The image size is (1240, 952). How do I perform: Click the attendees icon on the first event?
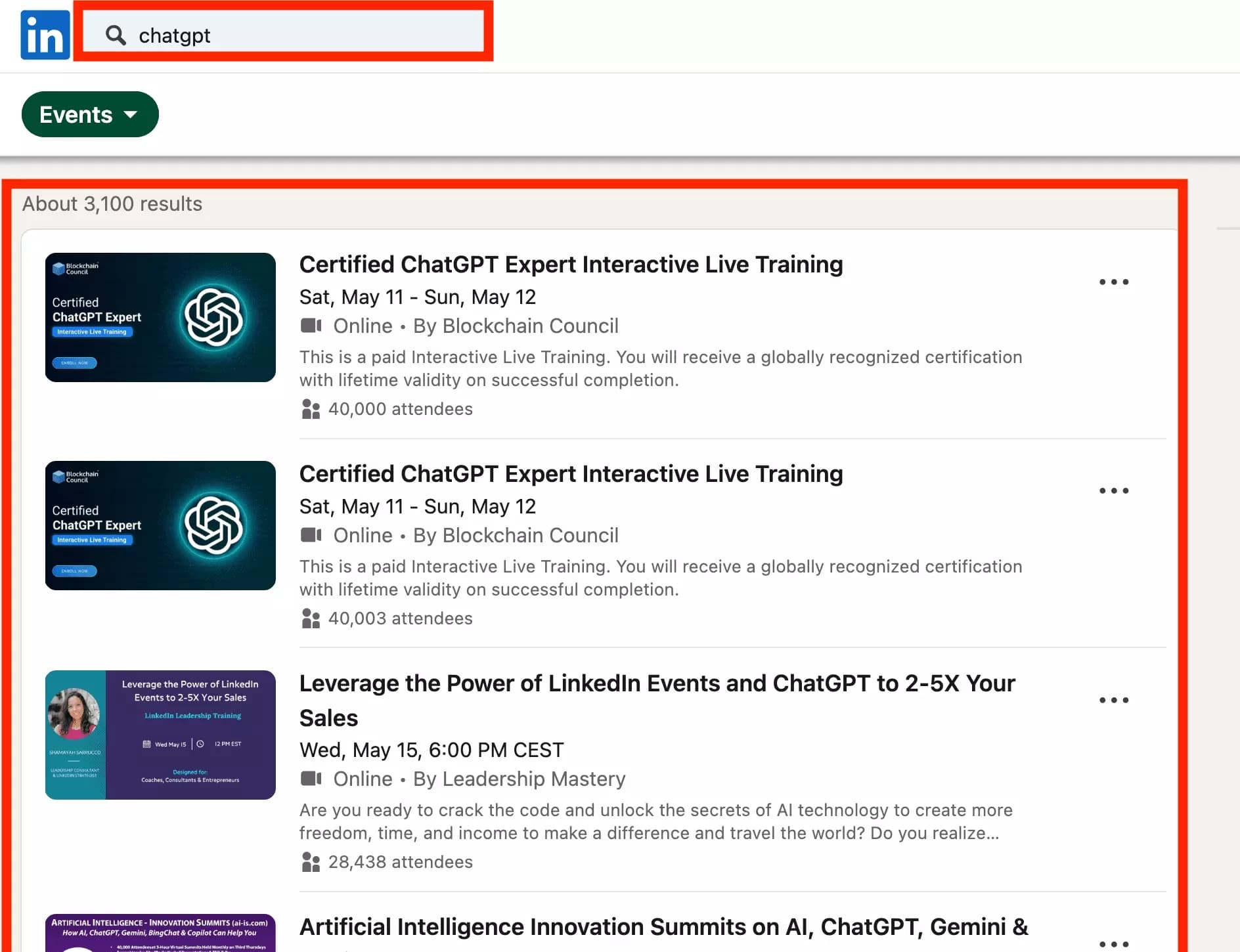pos(310,408)
